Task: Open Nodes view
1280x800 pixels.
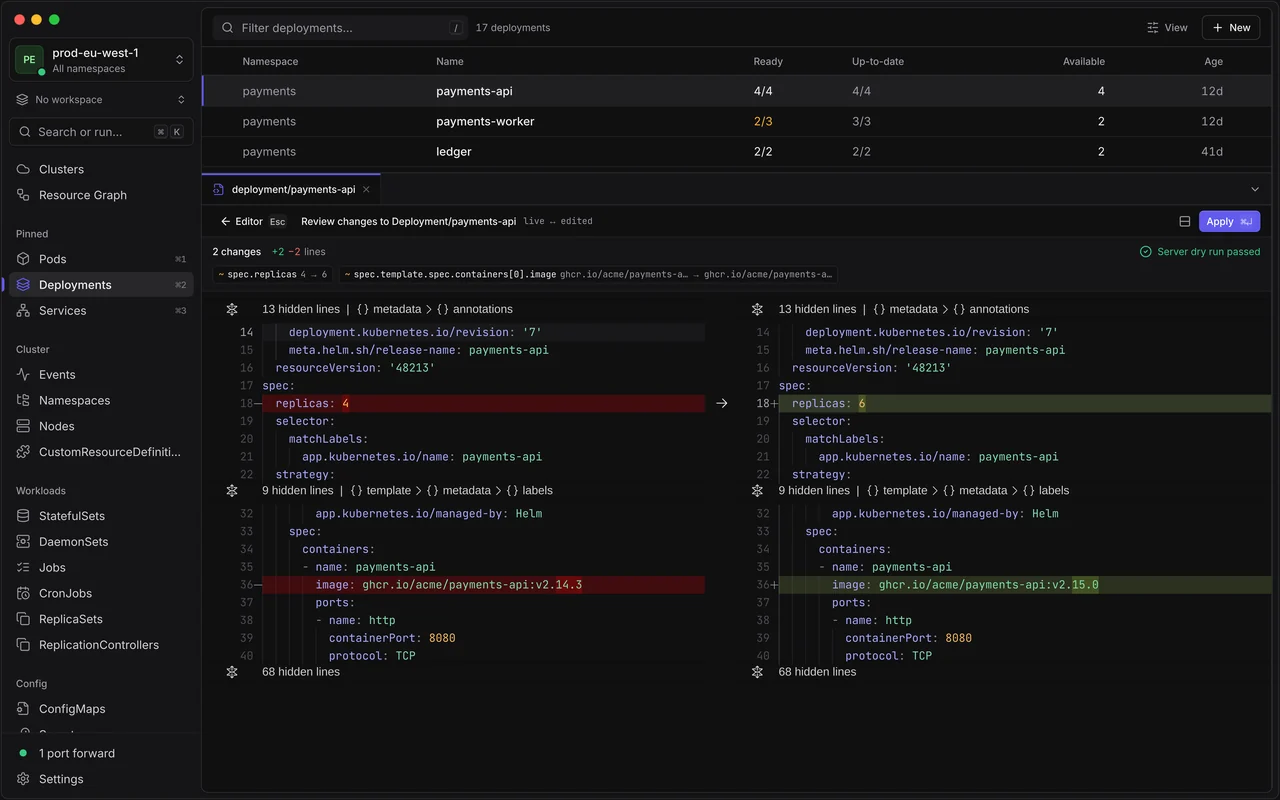Action: 101,426
